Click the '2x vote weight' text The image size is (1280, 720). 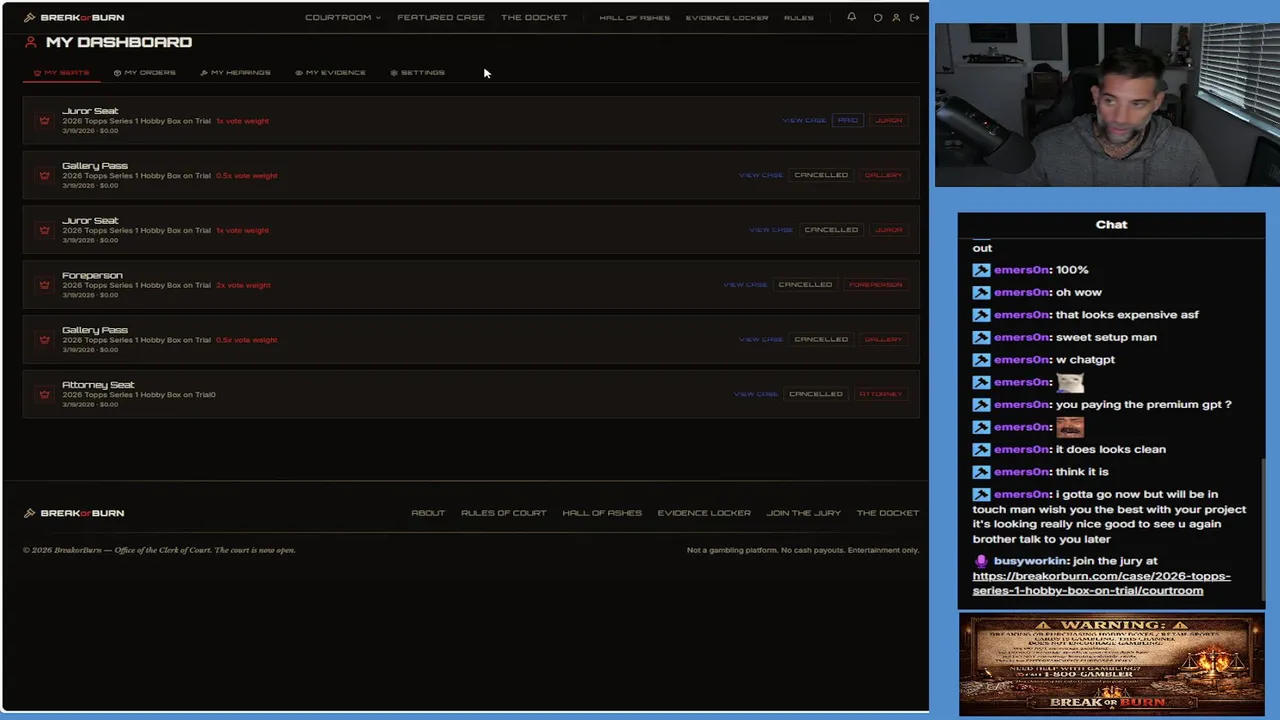[x=243, y=285]
